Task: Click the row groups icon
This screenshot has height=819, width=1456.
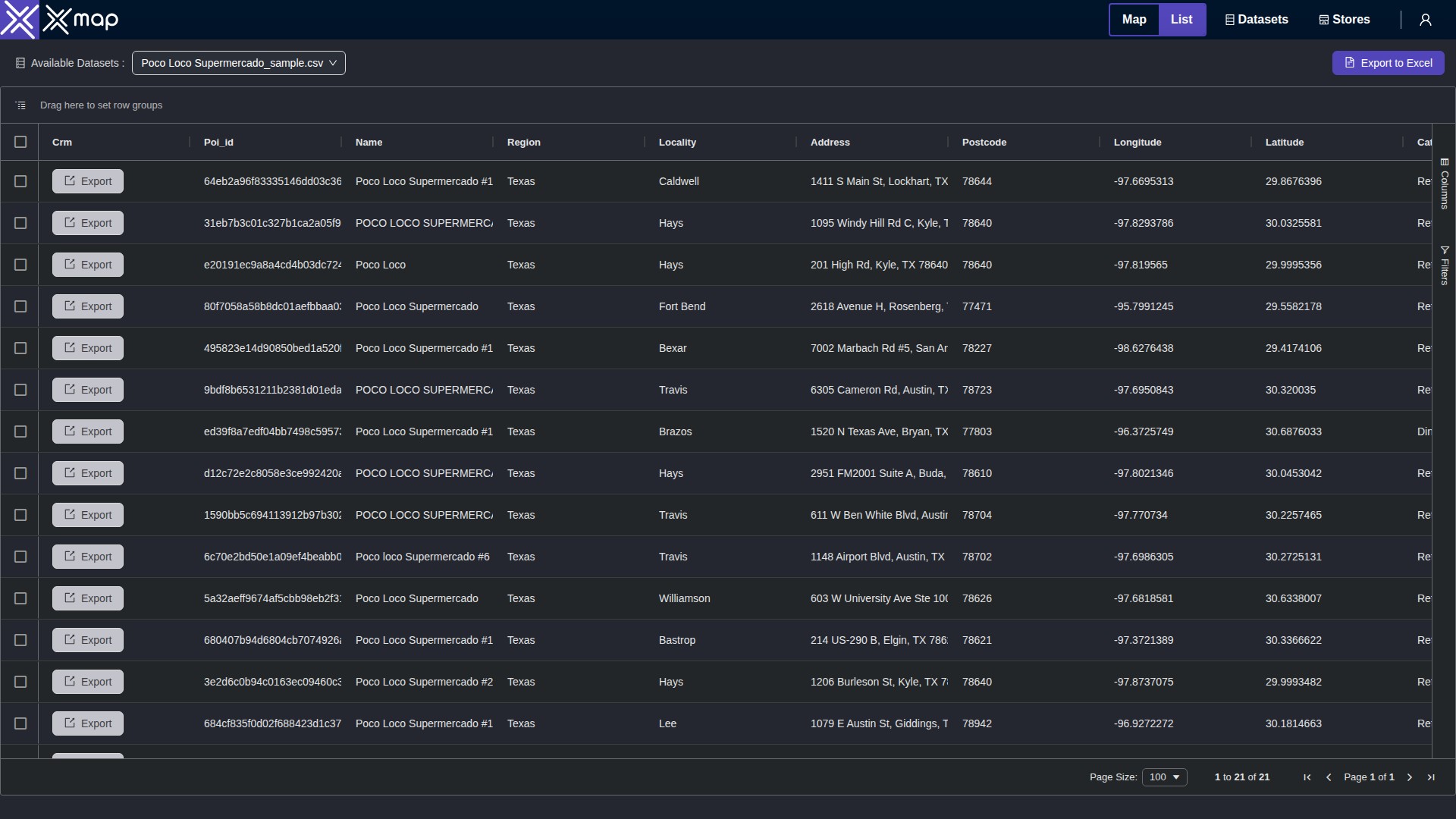Action: [20, 105]
